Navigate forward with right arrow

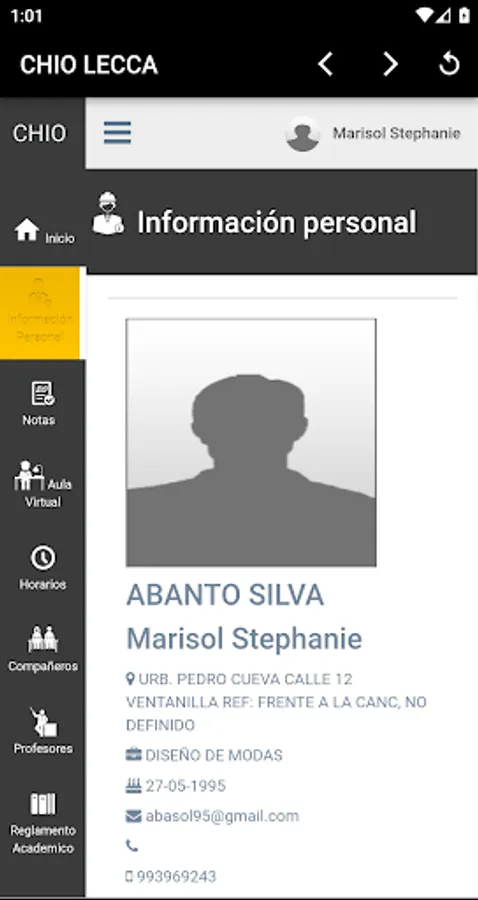[390, 64]
